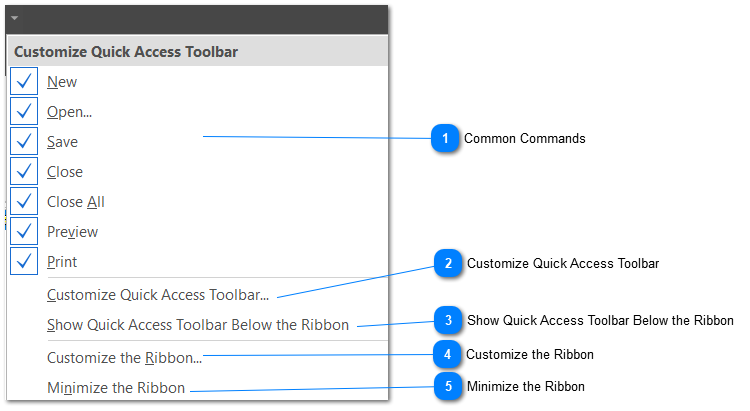
Task: Uncheck the Save checkbox
Action: (x=25, y=142)
